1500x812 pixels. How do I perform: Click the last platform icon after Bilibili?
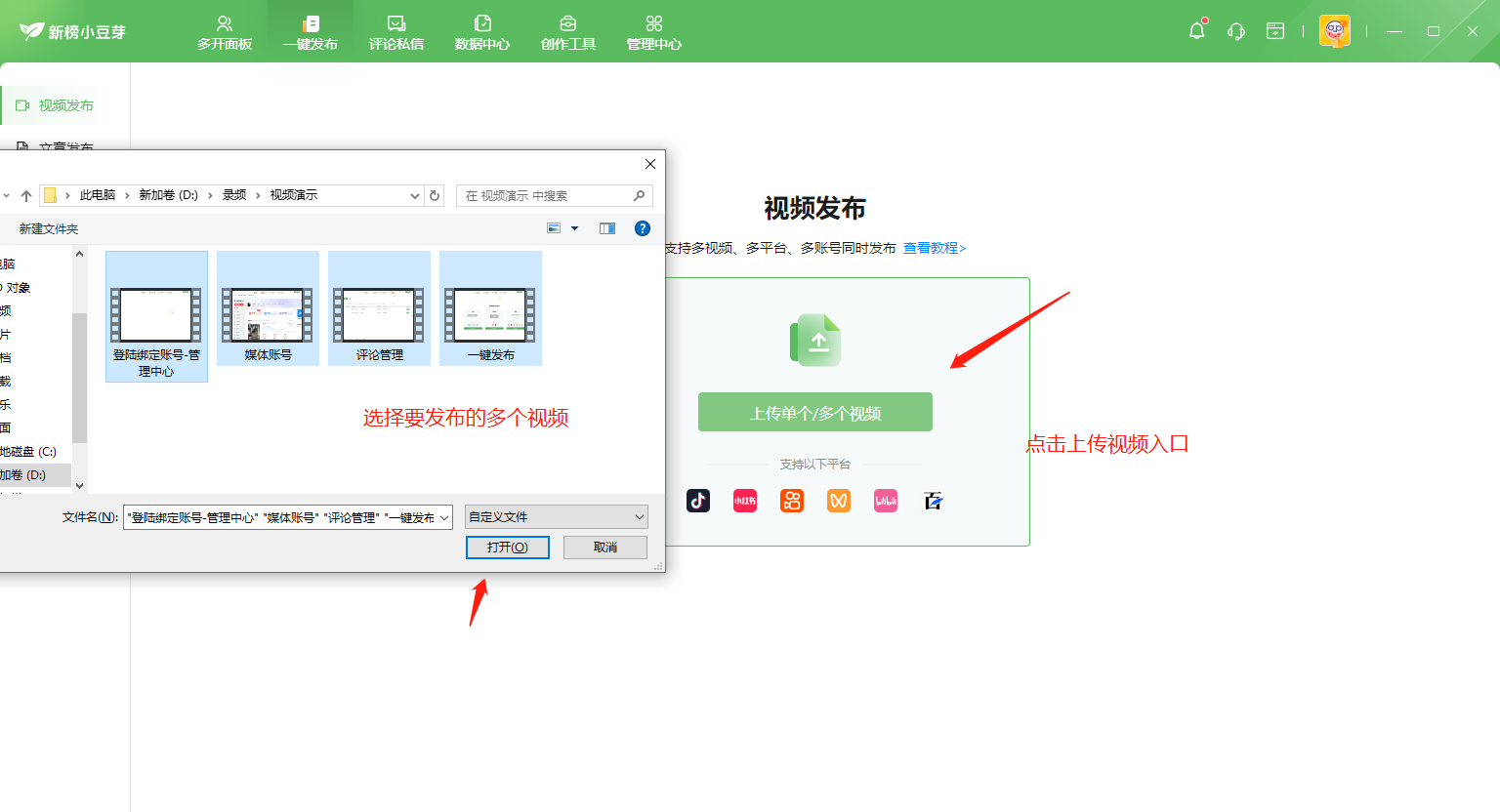(x=933, y=501)
